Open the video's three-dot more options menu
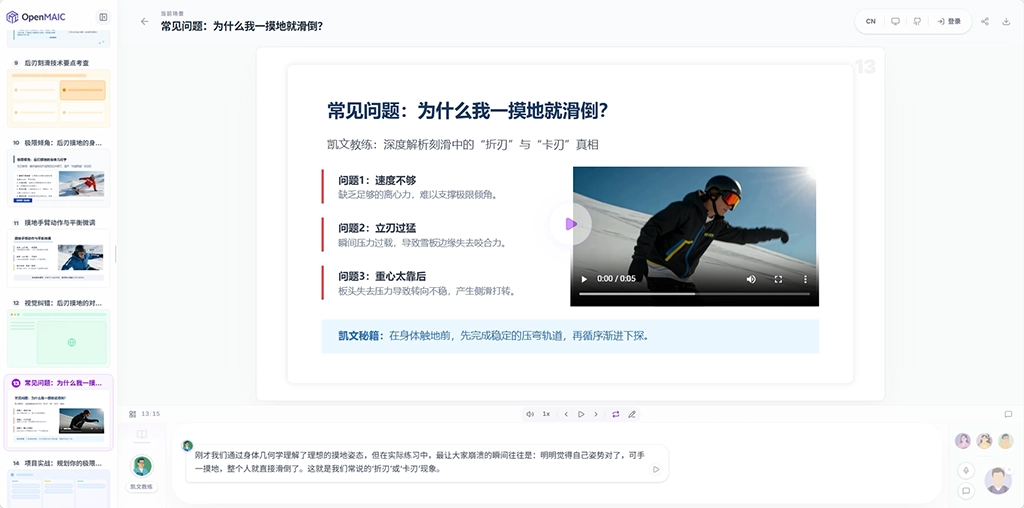The height and width of the screenshot is (508, 1024). (806, 279)
